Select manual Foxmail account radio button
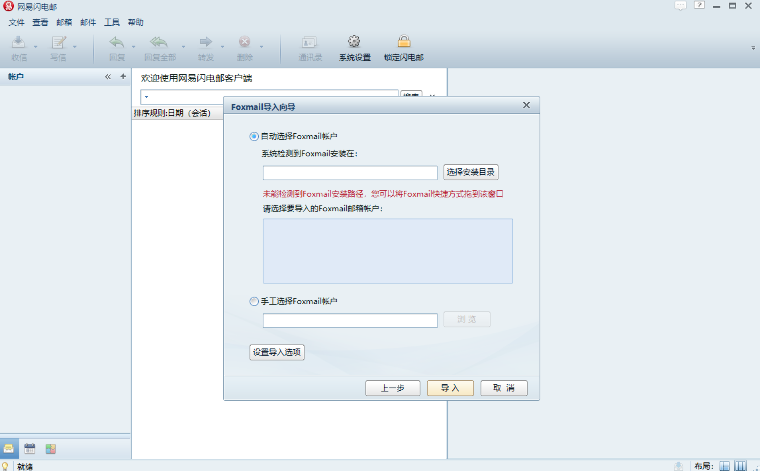Screen dimensions: 760x471 point(253,301)
